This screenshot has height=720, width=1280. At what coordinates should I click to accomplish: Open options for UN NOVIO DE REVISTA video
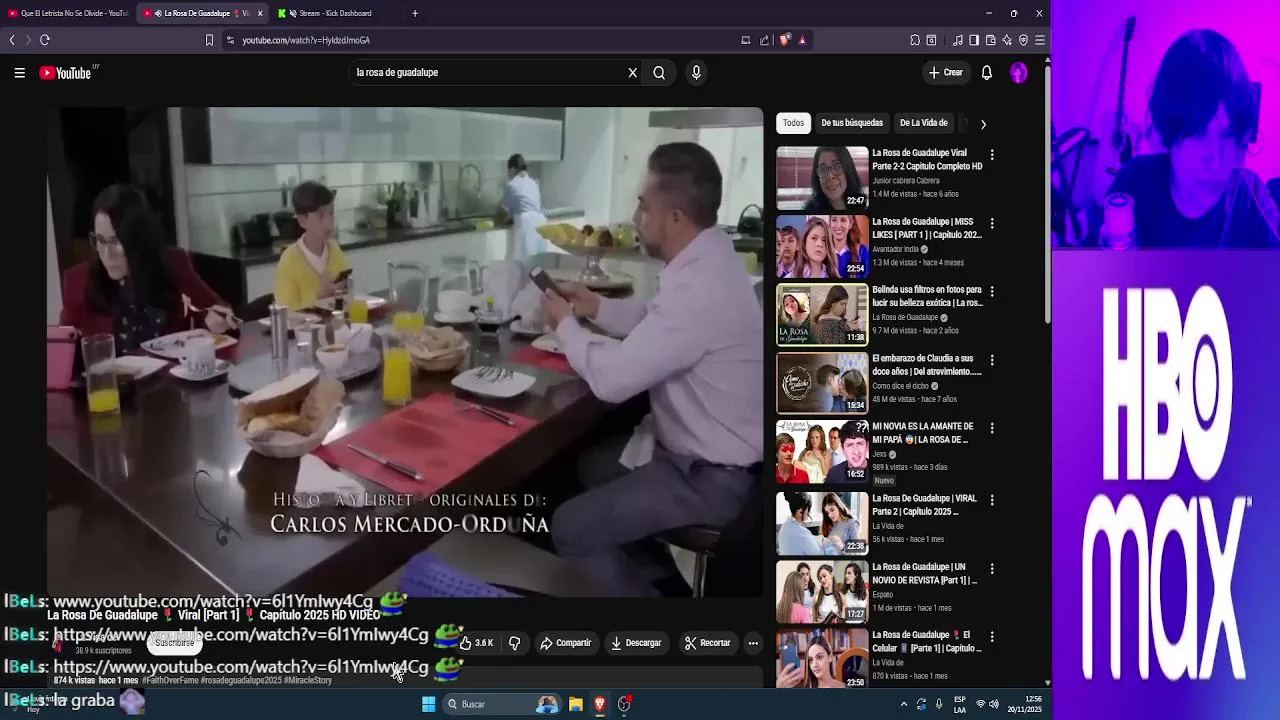992,568
